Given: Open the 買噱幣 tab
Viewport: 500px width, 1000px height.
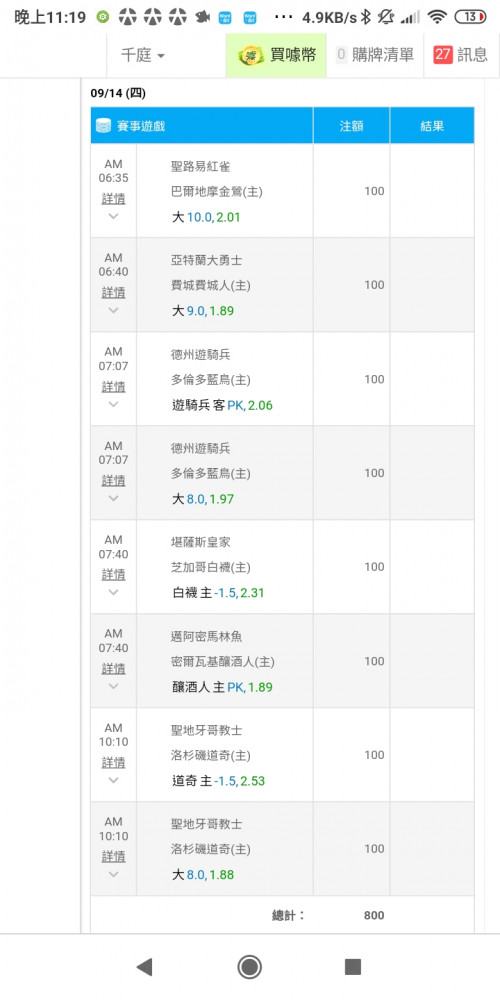Looking at the screenshot, I should pos(276,55).
